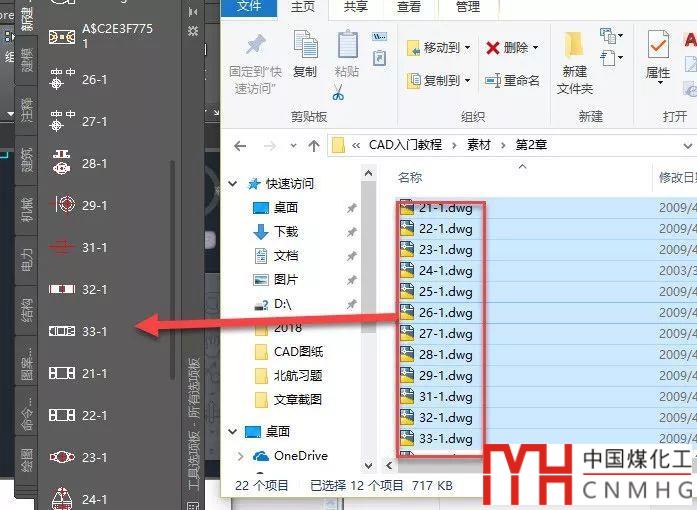Sort files by the 名称 column header
The image size is (697, 510).
pyautogui.click(x=410, y=177)
